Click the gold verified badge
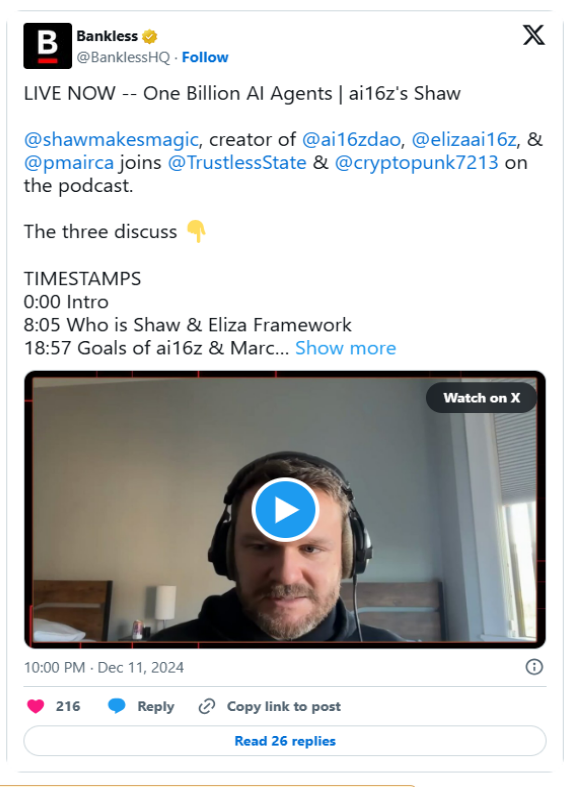Image resolution: width=573 pixels, height=787 pixels. [149, 36]
